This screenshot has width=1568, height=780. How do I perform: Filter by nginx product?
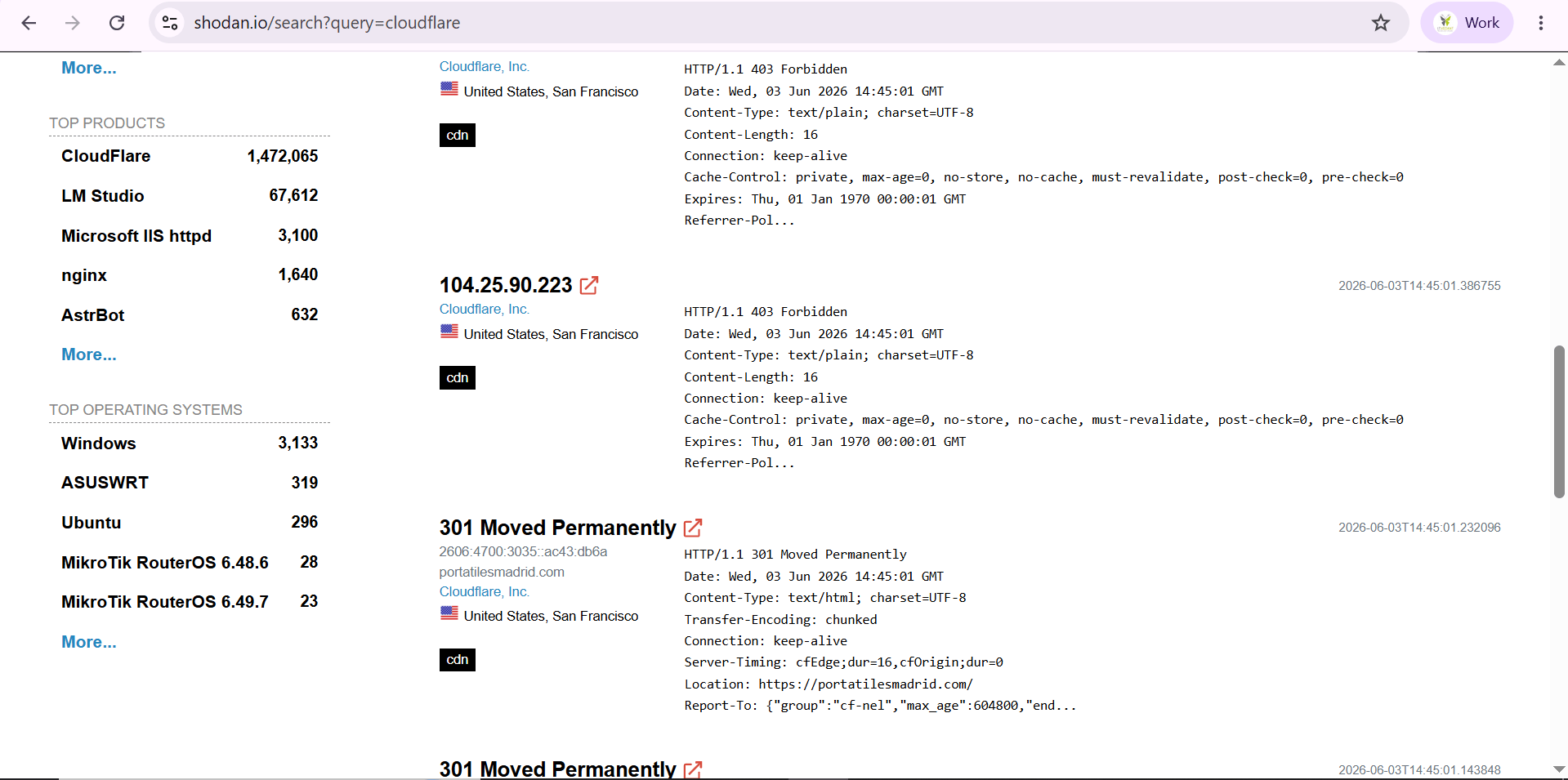point(84,275)
